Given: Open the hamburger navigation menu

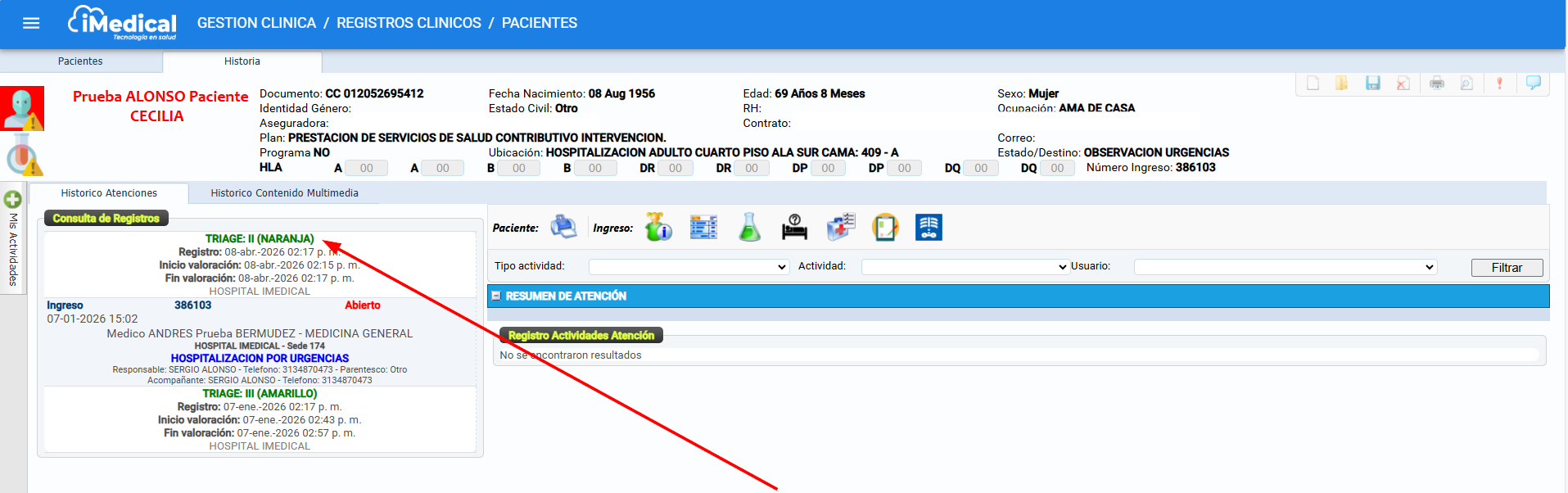Looking at the screenshot, I should (31, 23).
